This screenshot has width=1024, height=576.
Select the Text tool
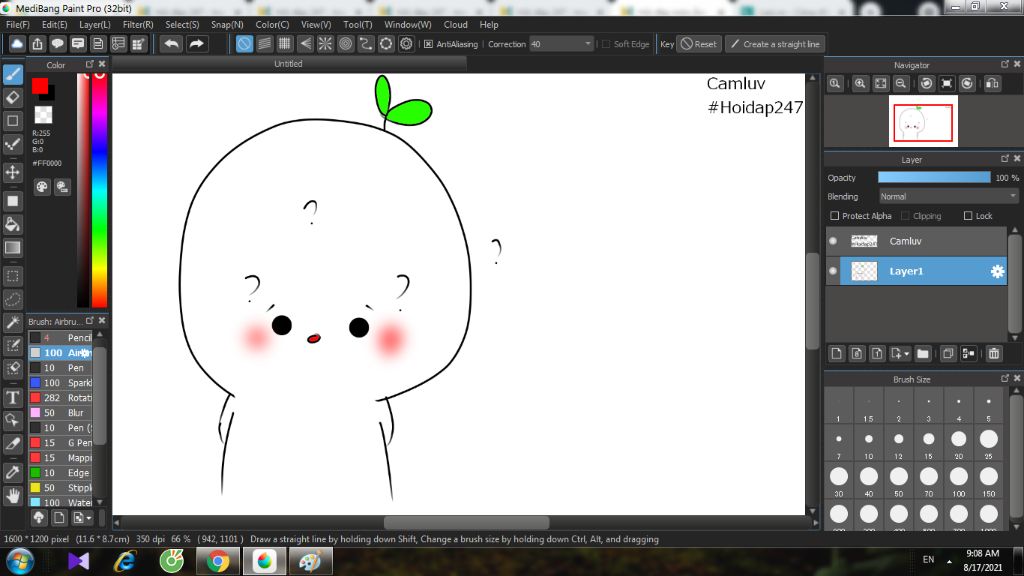[12, 397]
